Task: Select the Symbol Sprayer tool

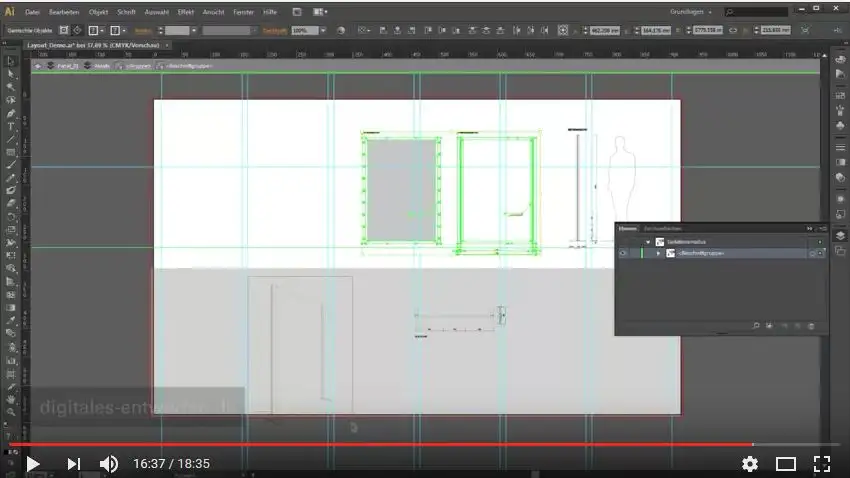Action: click(x=10, y=347)
